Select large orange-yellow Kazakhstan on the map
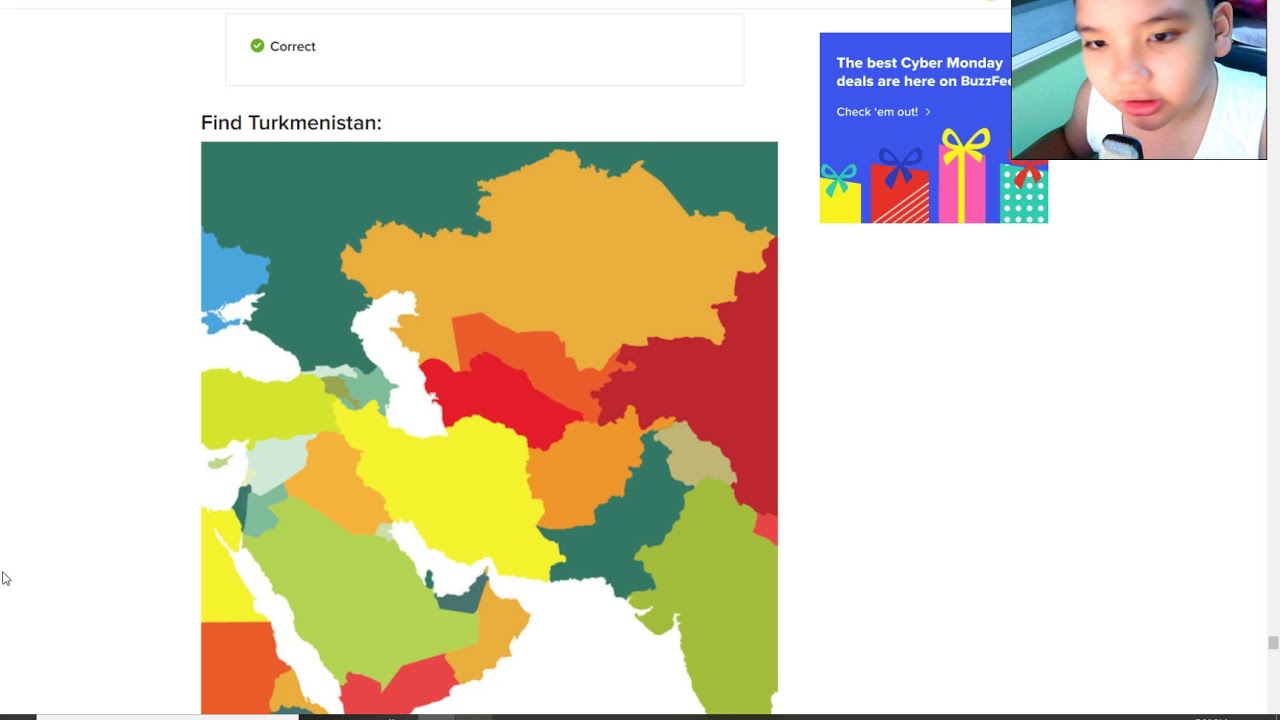 [x=560, y=260]
